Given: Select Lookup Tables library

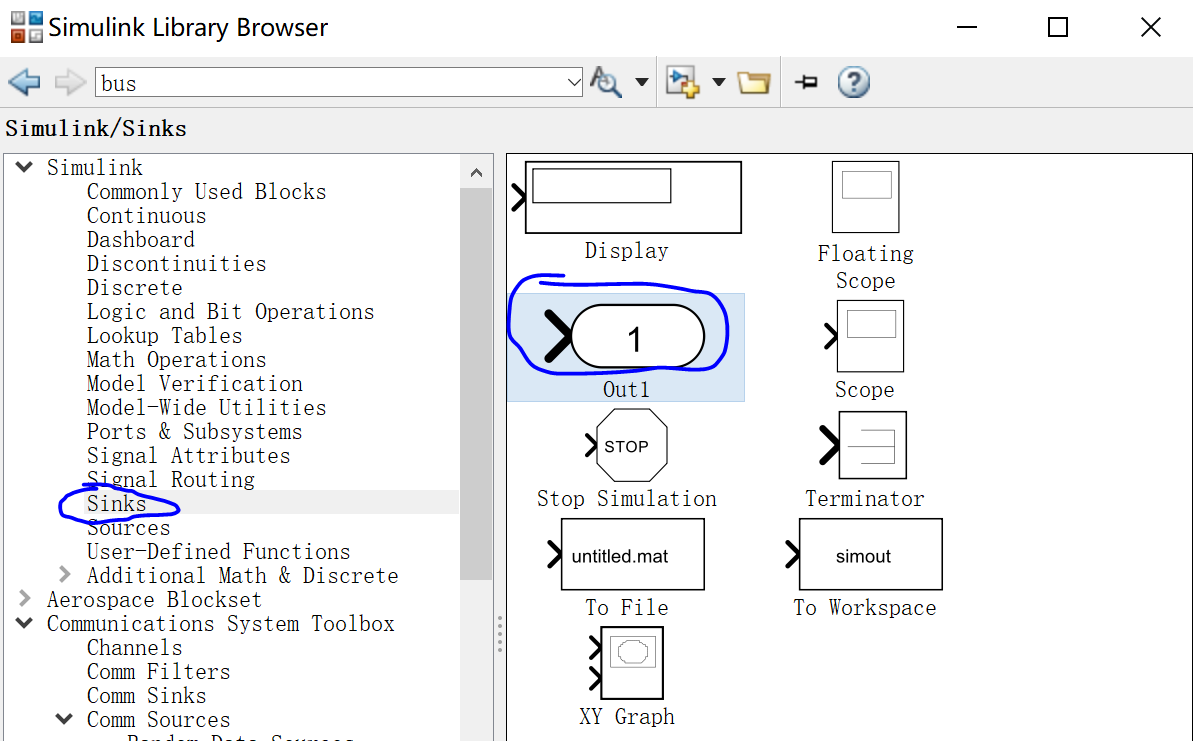Looking at the screenshot, I should tap(164, 335).
